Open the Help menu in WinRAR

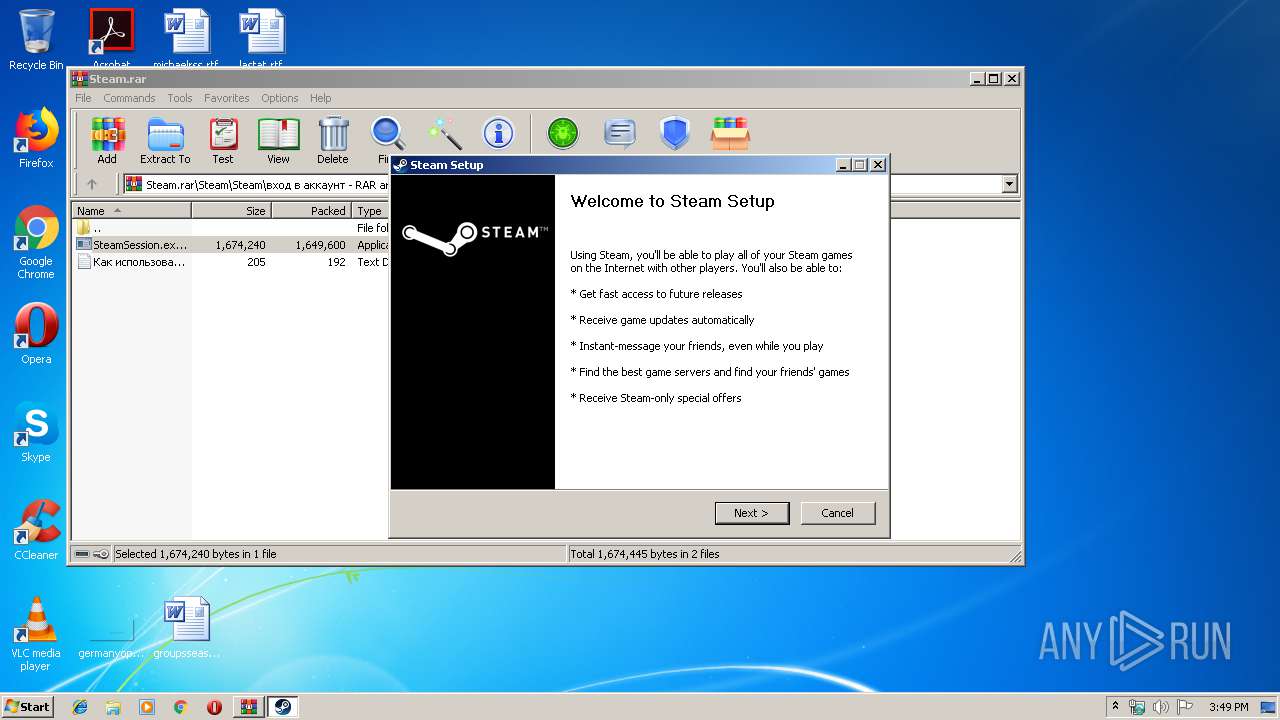(x=320, y=98)
